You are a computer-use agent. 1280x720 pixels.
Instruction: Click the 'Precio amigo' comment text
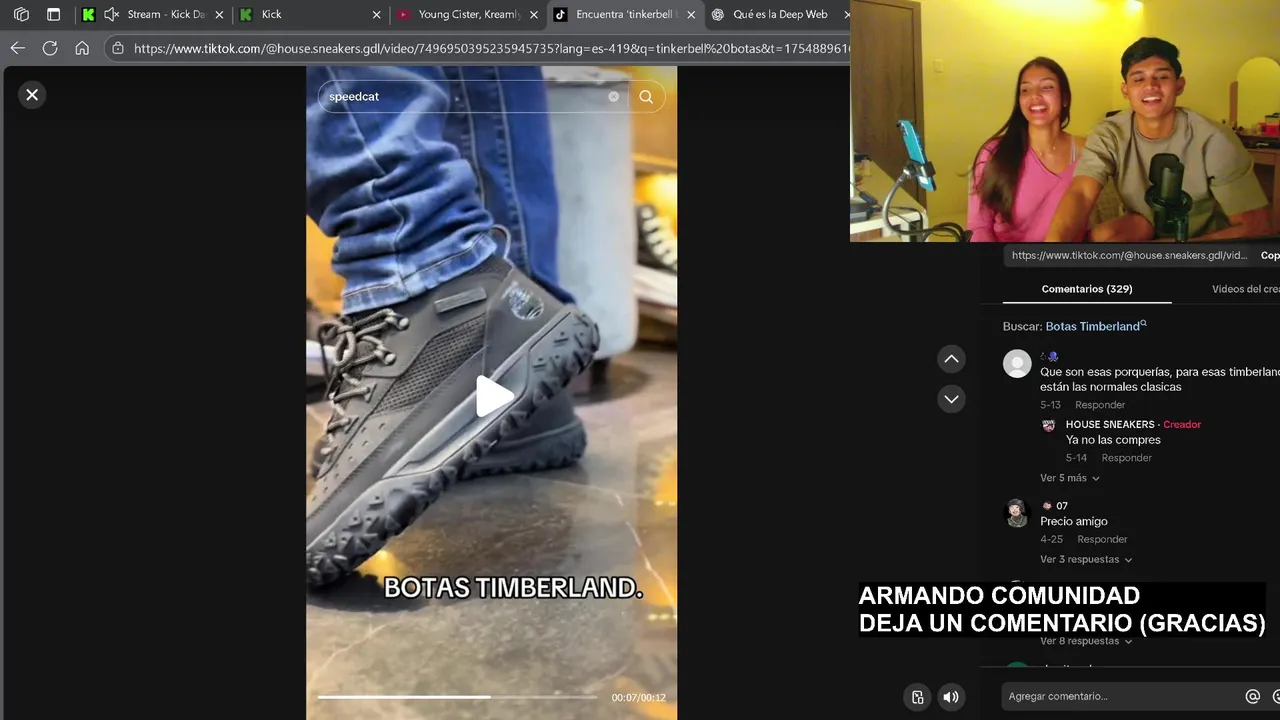[1073, 521]
